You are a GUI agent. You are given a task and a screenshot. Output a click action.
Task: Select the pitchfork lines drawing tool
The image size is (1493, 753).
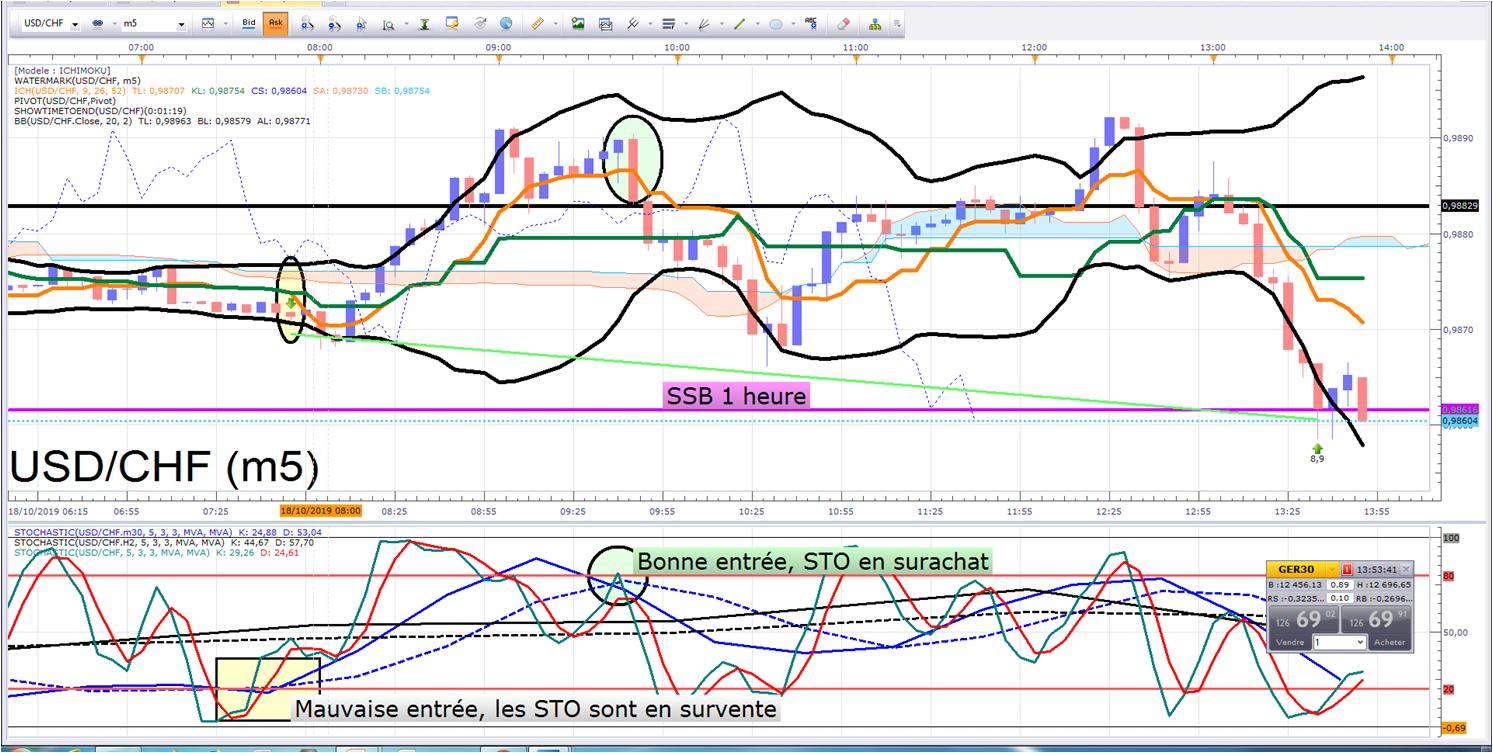(633, 24)
